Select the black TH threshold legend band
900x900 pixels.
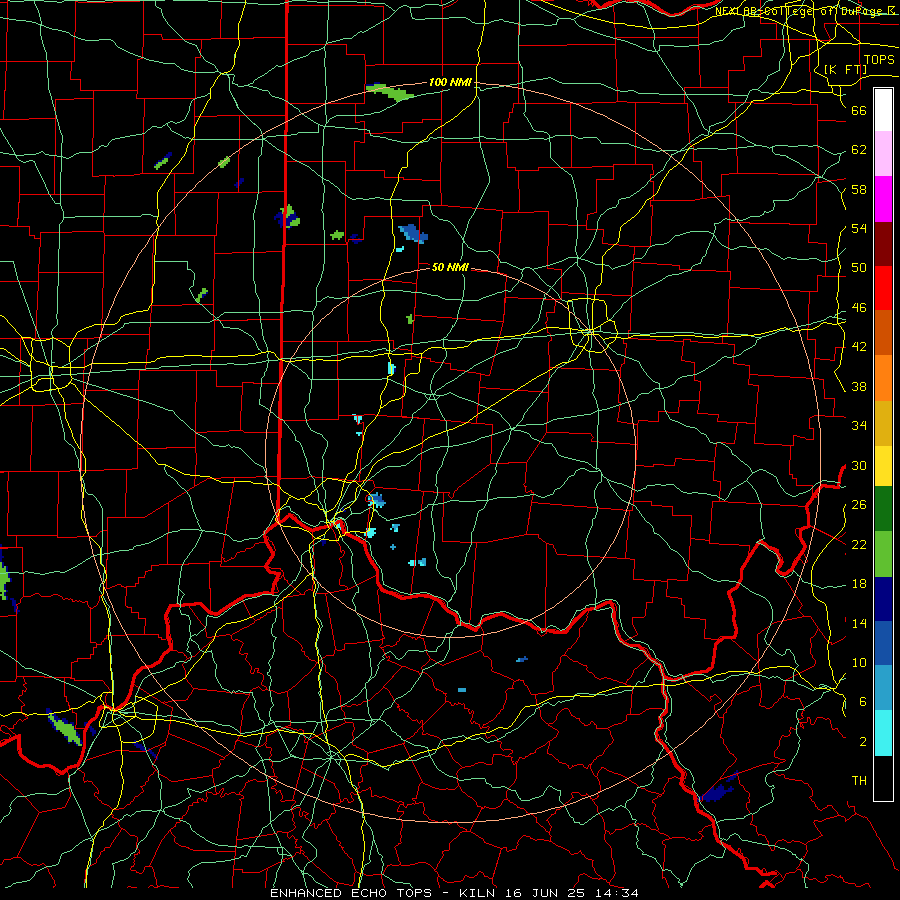click(883, 778)
